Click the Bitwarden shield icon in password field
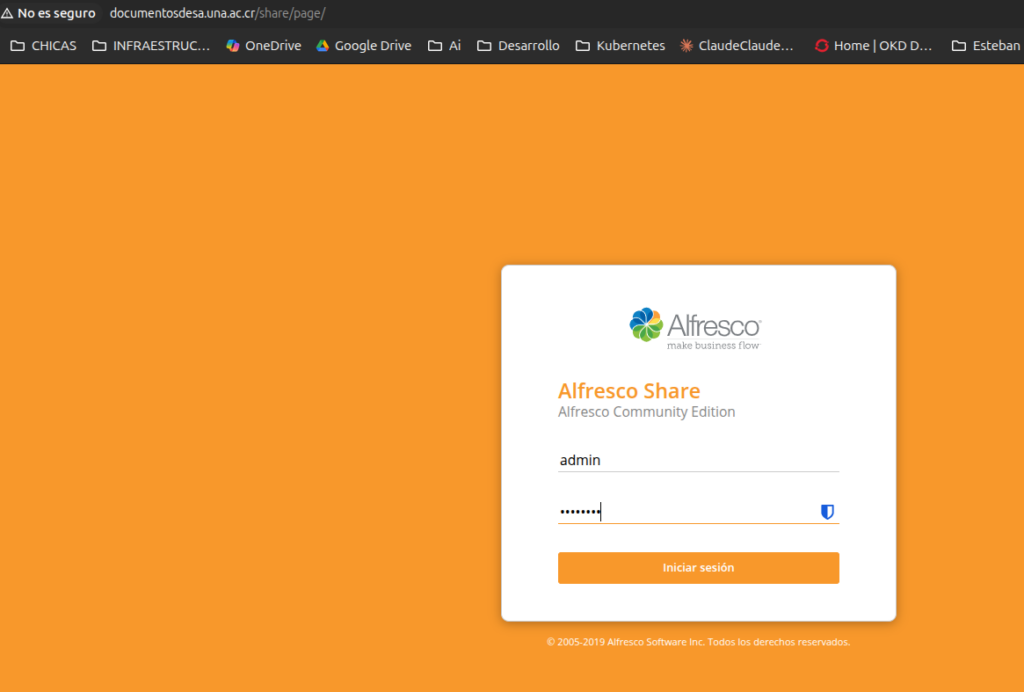 pos(827,512)
